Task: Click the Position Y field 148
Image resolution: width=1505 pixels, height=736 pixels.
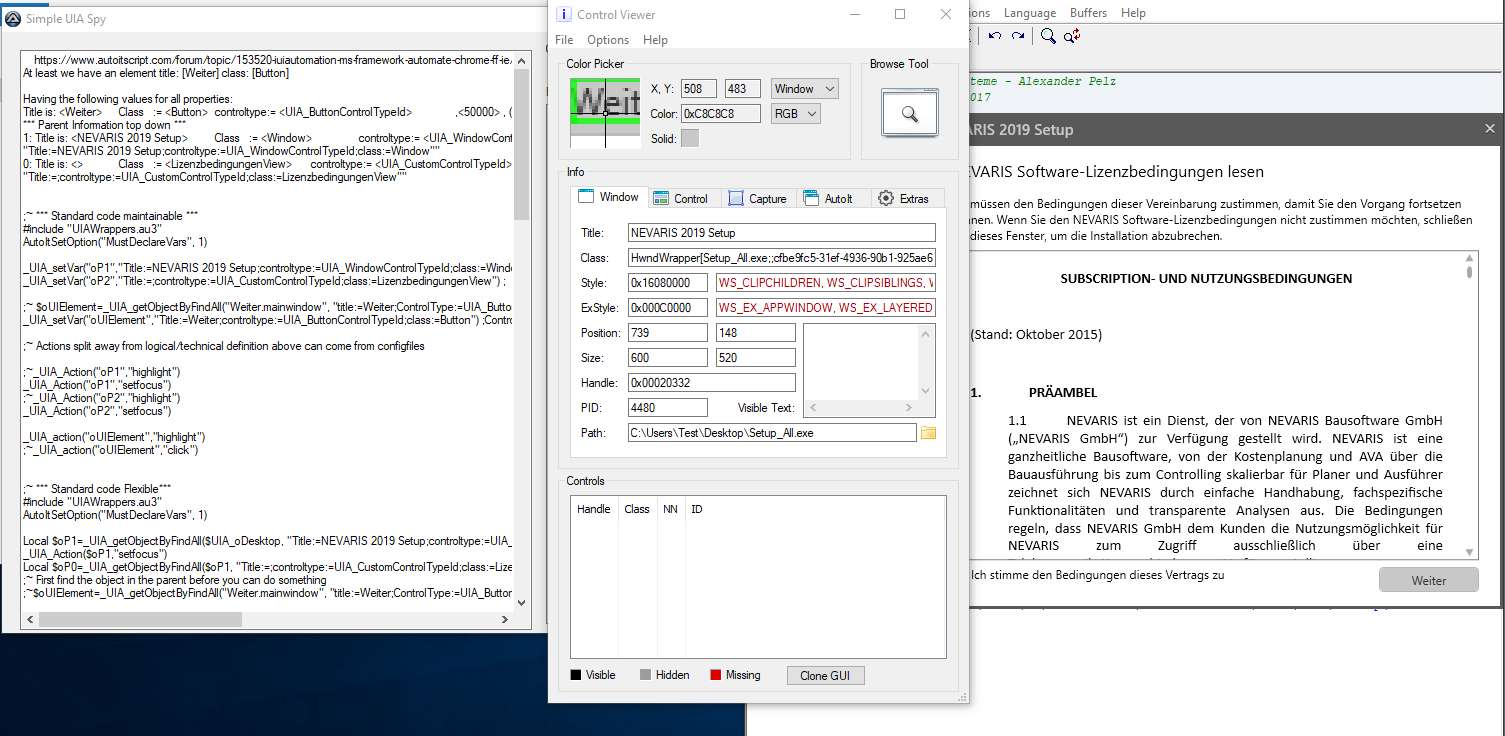Action: point(756,333)
